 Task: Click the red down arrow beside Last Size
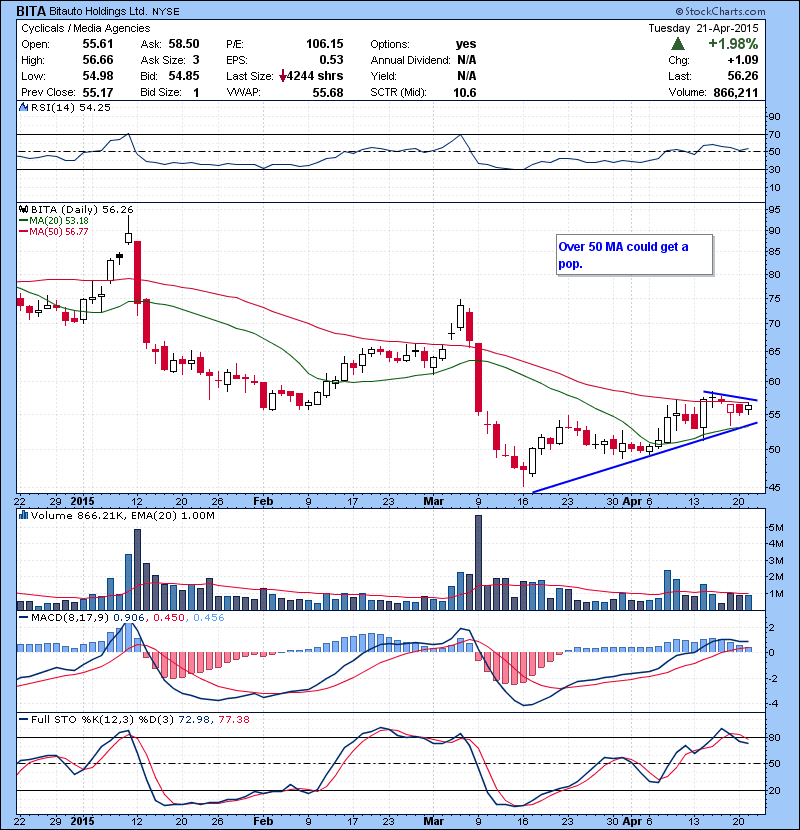[x=283, y=76]
